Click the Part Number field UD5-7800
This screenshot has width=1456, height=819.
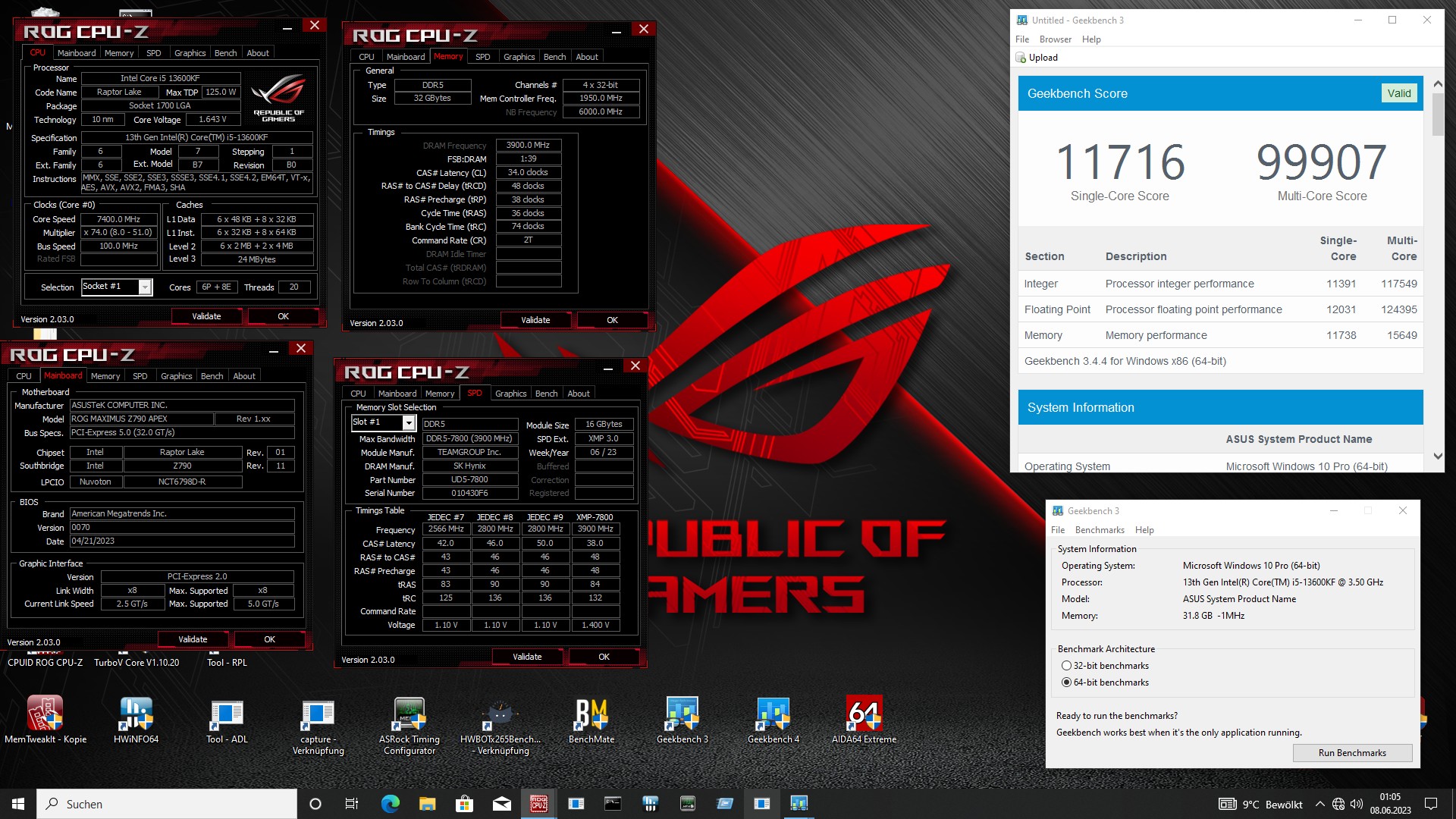coord(469,479)
